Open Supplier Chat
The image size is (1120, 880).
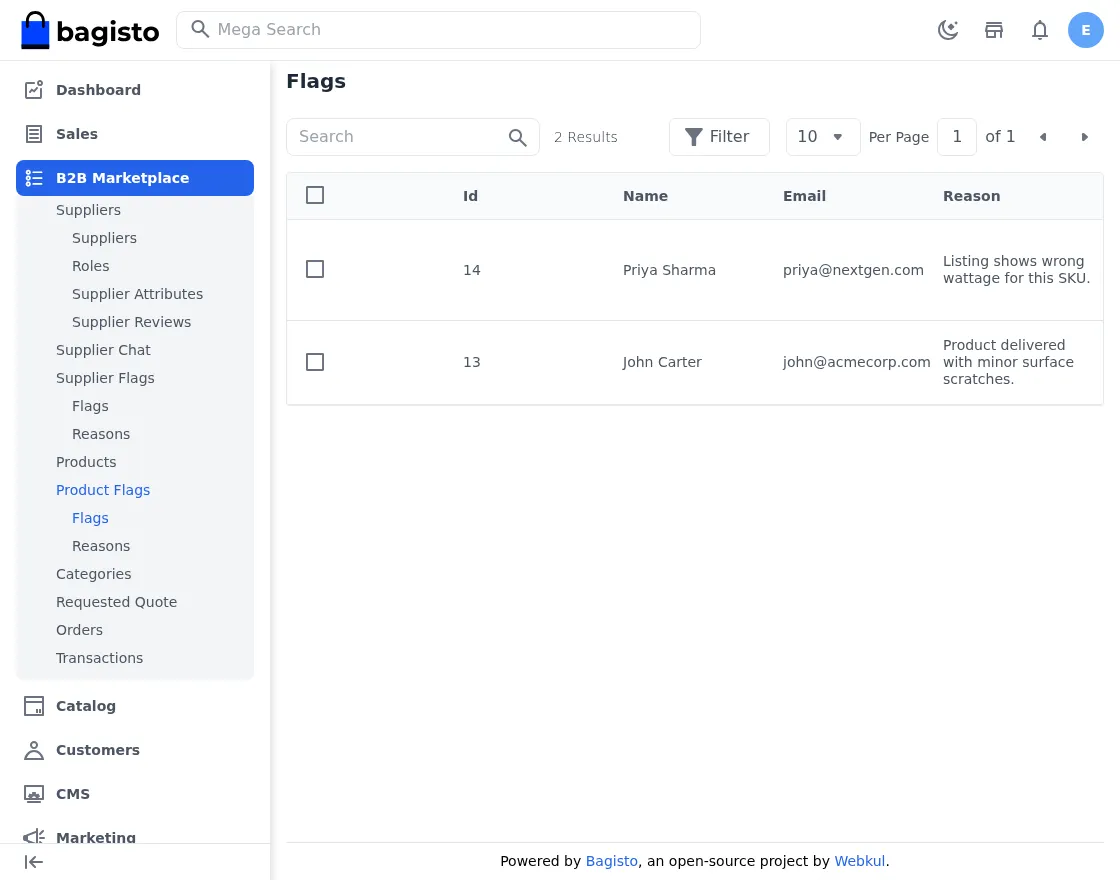click(x=104, y=350)
